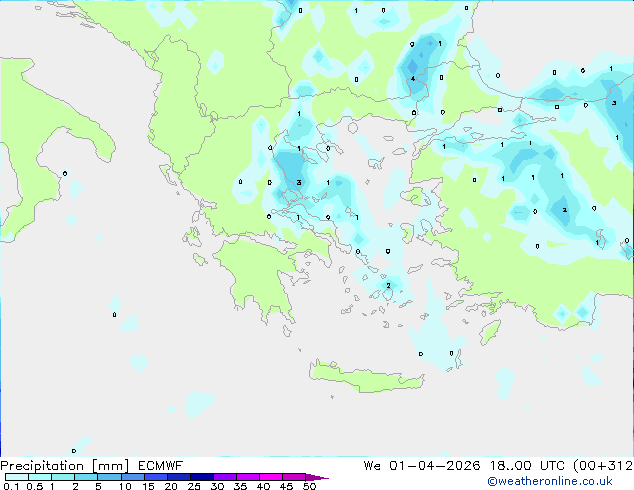Pick the 25–30 mm dark navy swatch

tap(201, 477)
